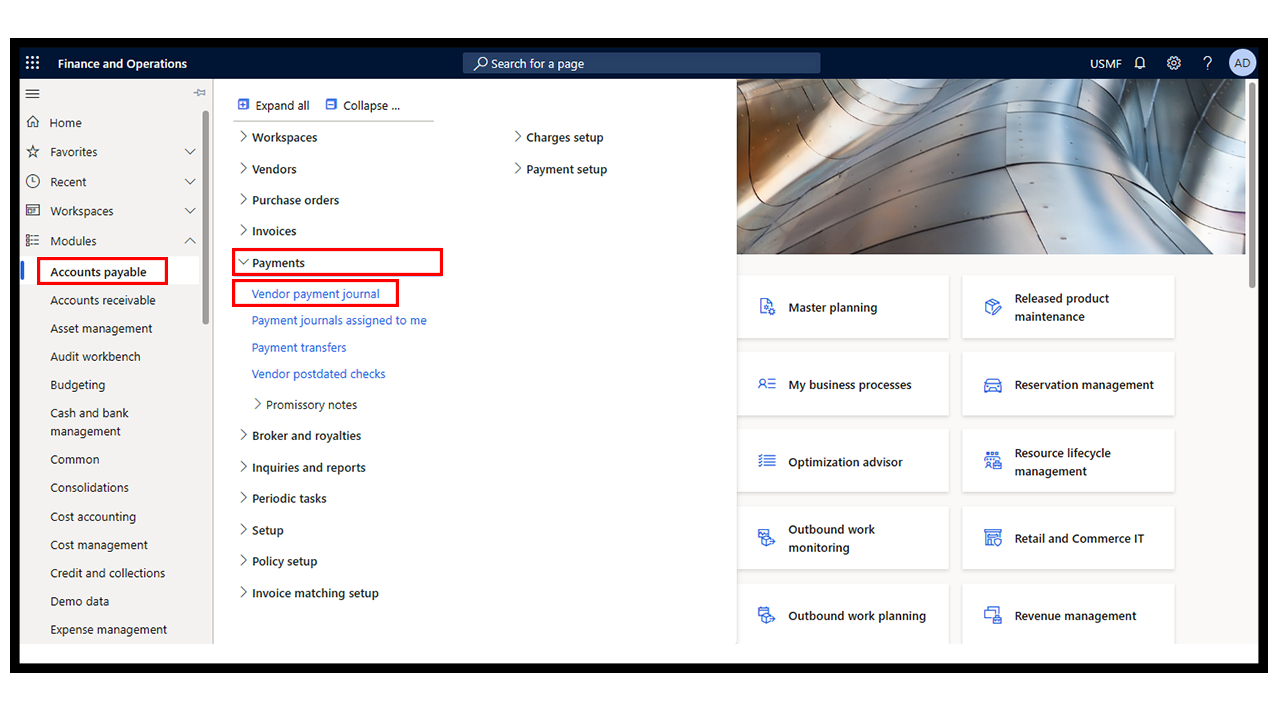Click the Favorites star icon

pos(33,152)
